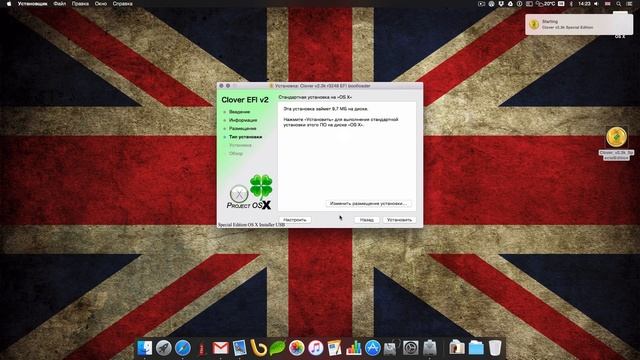Open Photos app from the dock

tap(297, 348)
